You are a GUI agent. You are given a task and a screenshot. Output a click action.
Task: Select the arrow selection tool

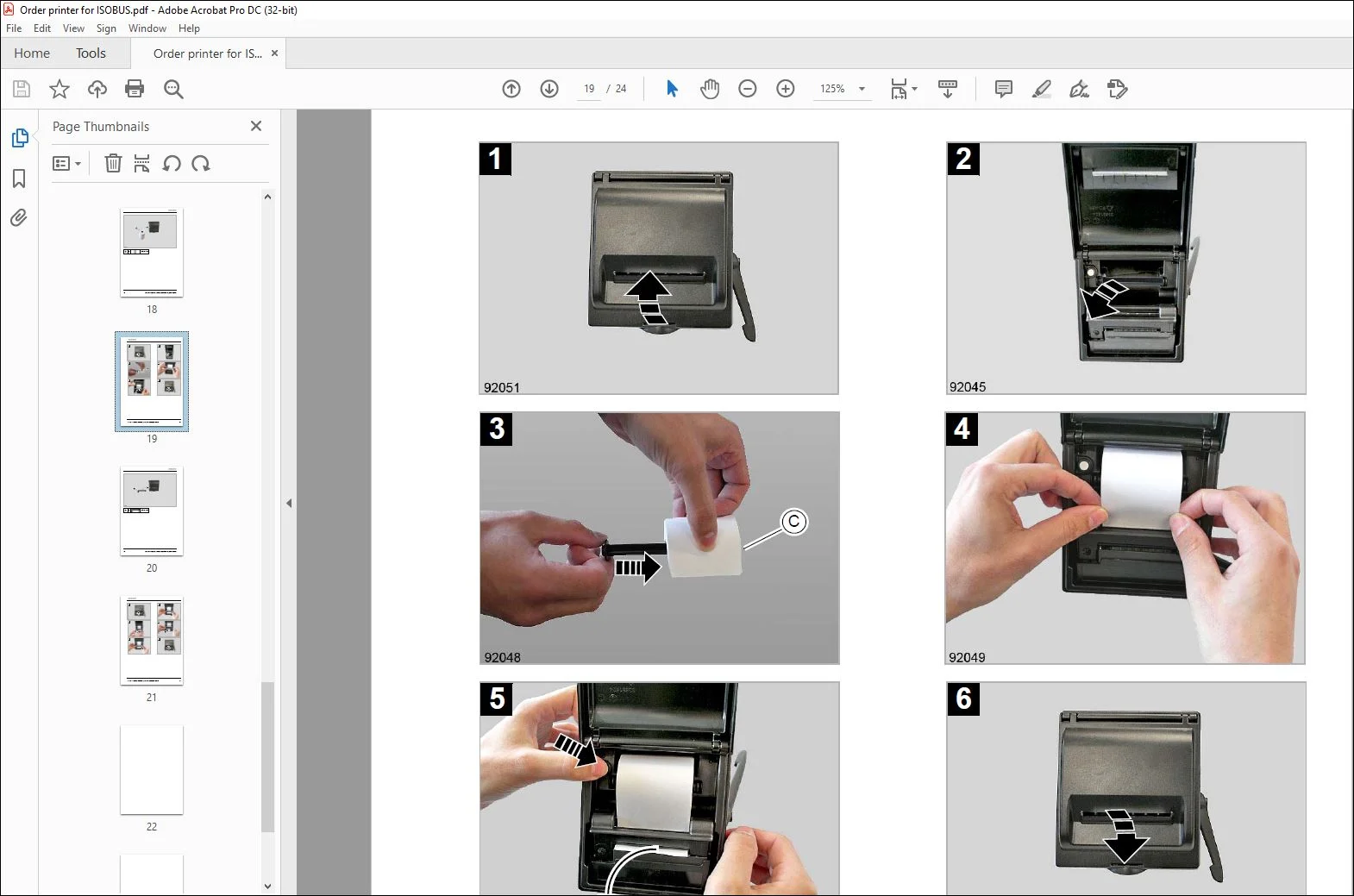coord(672,89)
